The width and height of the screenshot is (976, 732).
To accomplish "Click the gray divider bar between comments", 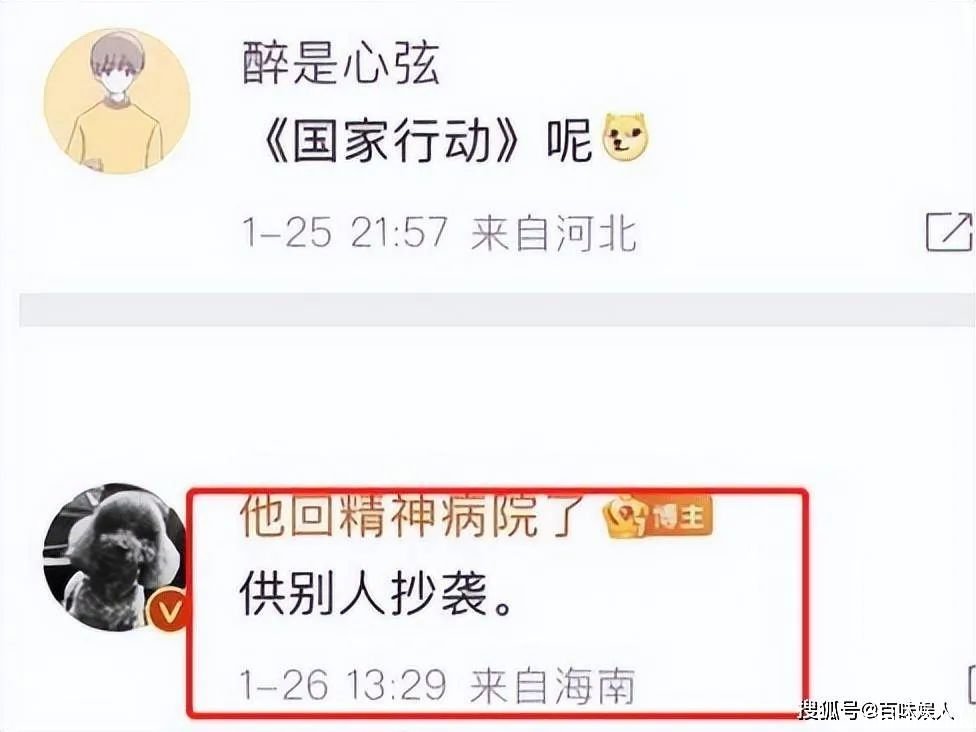I will tap(497, 309).
